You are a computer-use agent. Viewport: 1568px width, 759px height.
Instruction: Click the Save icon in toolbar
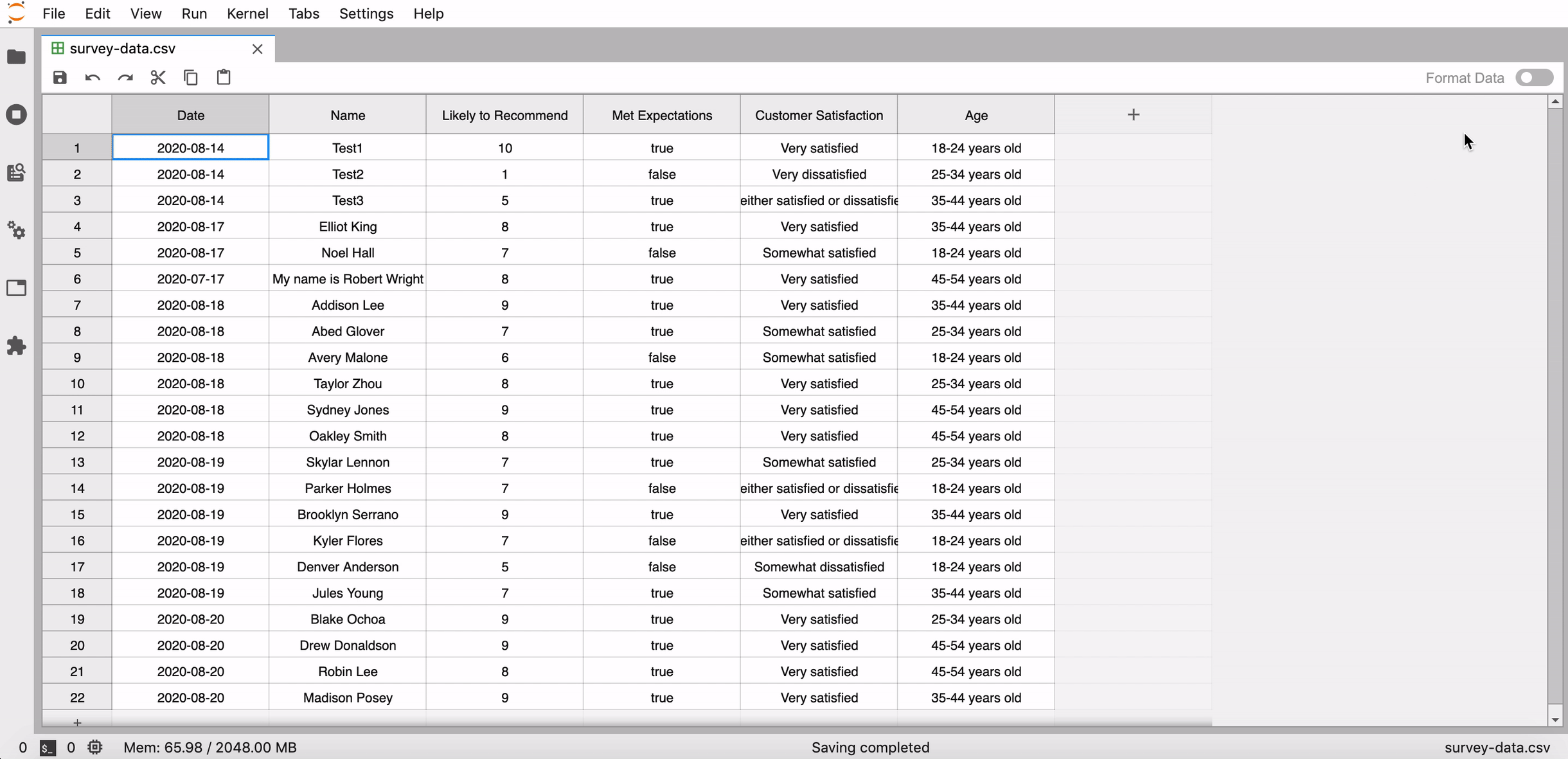click(x=60, y=78)
